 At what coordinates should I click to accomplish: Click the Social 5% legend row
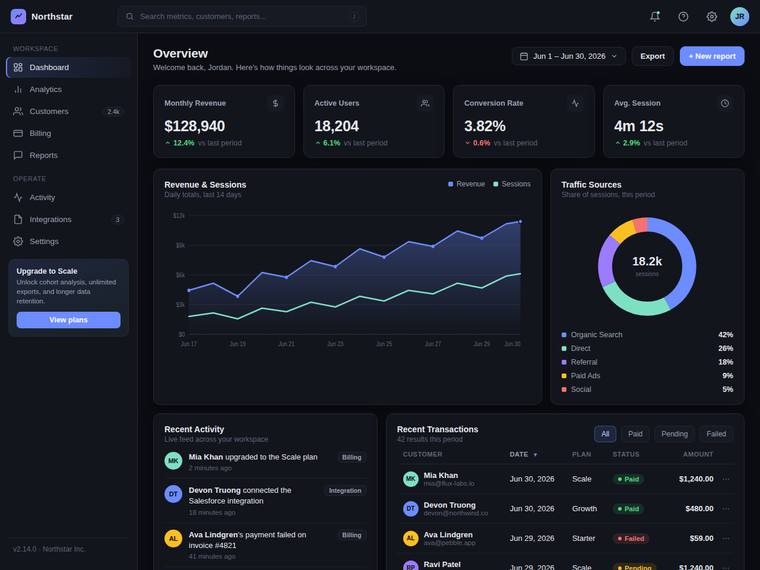click(647, 389)
